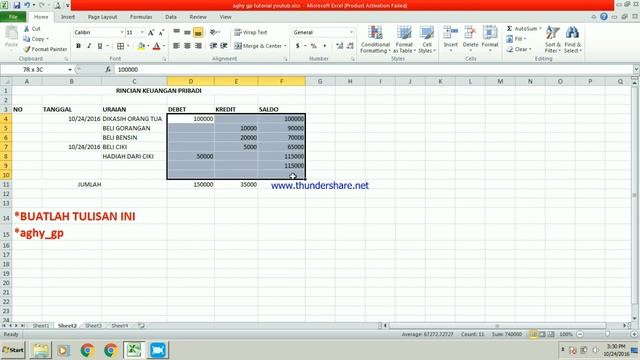Viewport: 640px width, 360px height.
Task: Open the font size dropdown
Action: pyautogui.click(x=142, y=32)
